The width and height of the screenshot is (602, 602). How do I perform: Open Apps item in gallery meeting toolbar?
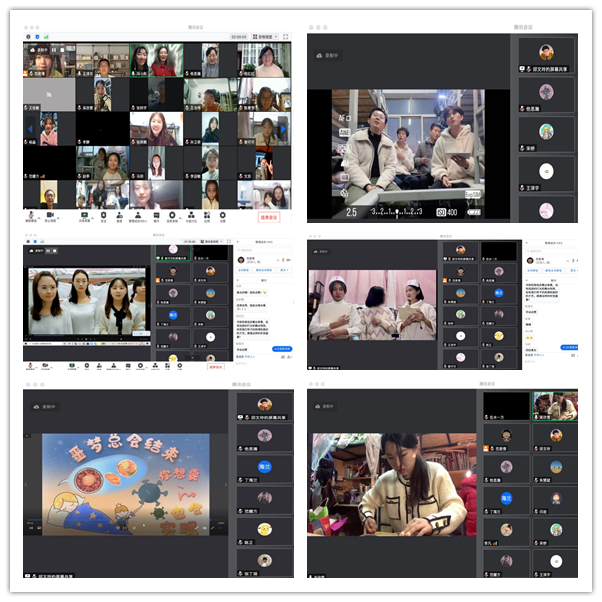point(207,216)
